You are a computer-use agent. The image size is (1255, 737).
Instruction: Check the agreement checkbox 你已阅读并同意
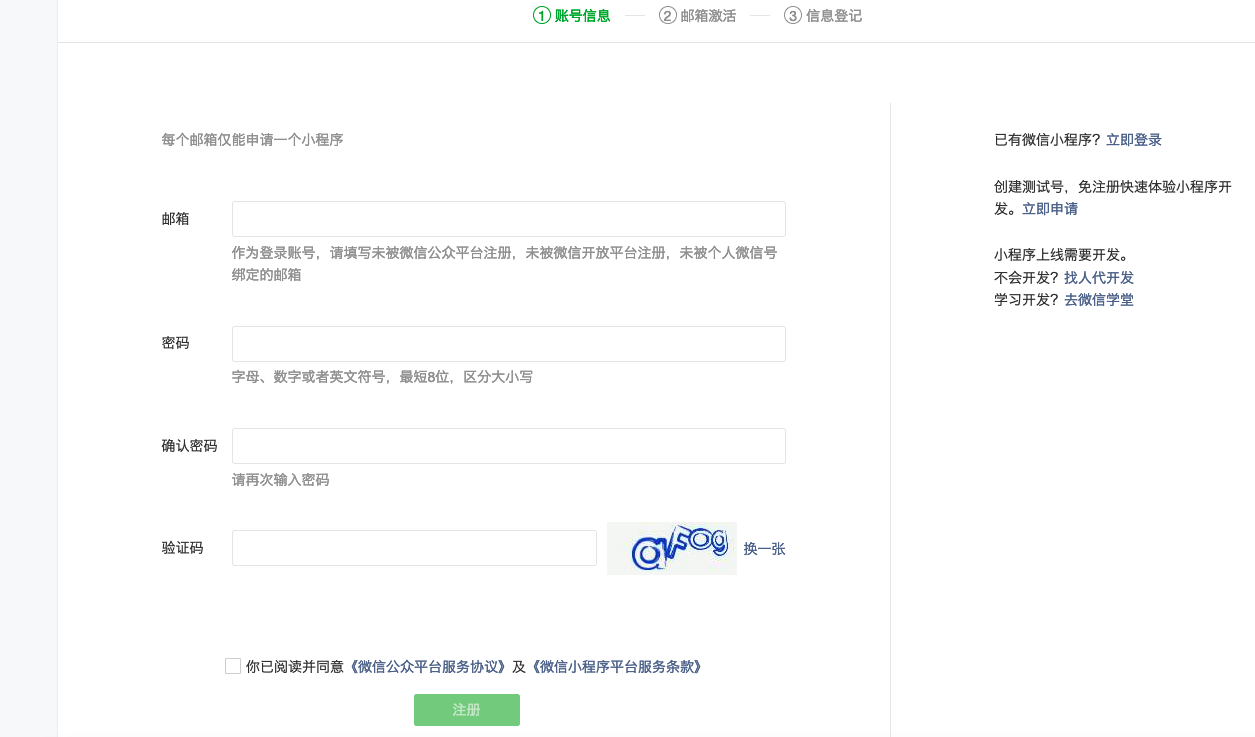(233, 666)
